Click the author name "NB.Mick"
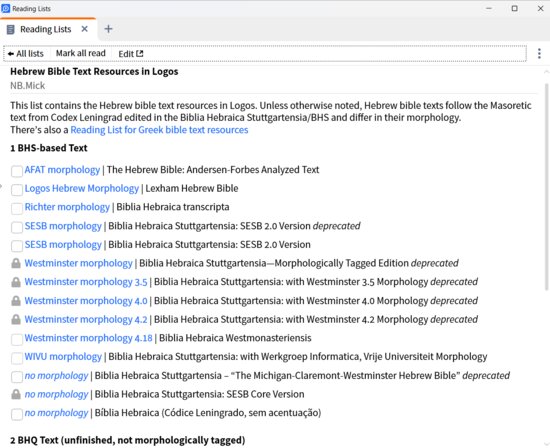This screenshot has width=550, height=448. [27, 86]
